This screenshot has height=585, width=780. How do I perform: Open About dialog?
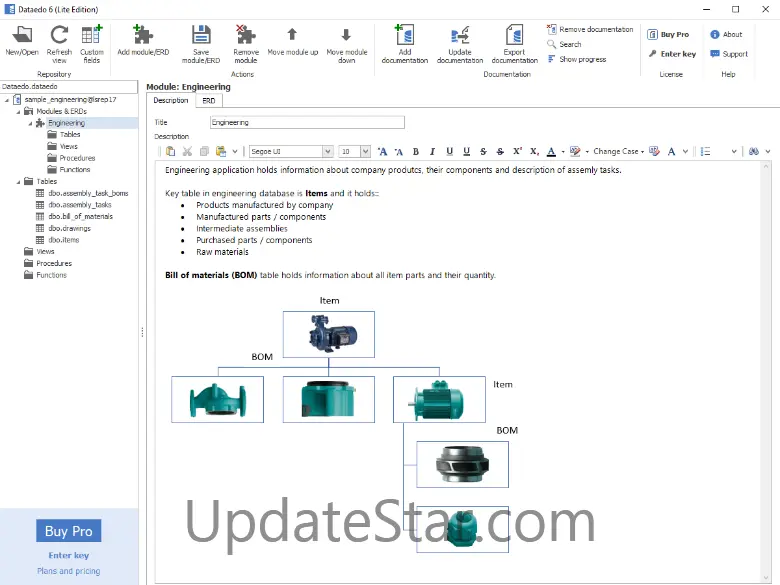pos(726,34)
